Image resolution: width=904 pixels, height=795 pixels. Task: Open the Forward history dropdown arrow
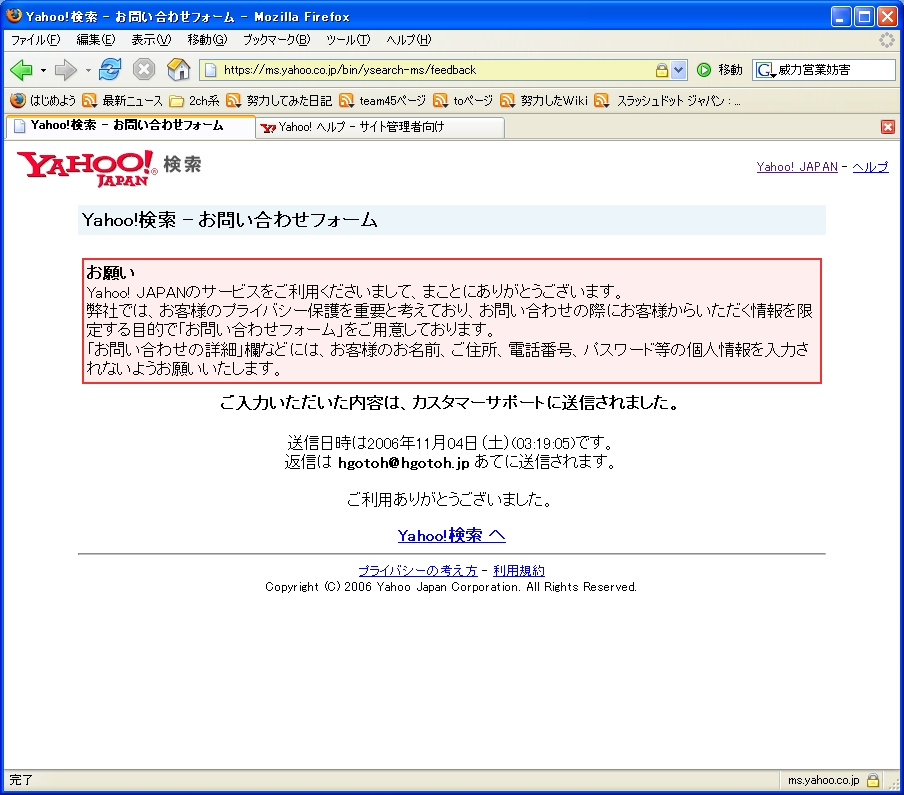[x=88, y=70]
